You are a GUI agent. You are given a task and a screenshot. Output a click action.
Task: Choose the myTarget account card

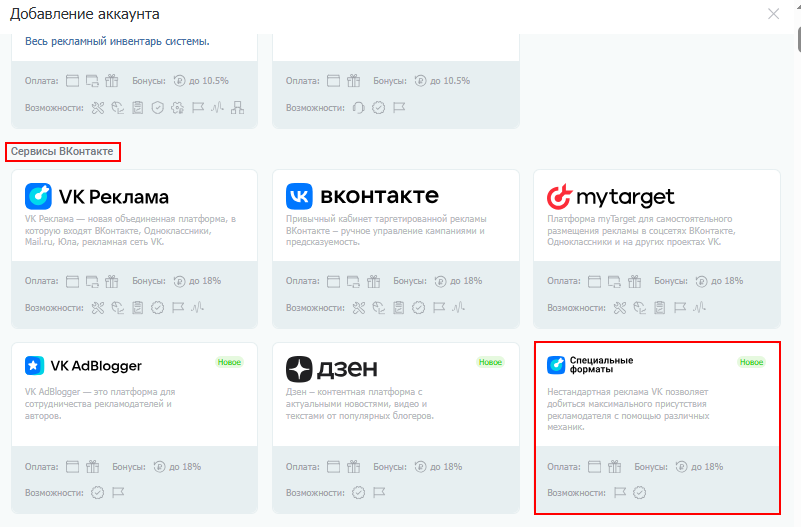657,249
